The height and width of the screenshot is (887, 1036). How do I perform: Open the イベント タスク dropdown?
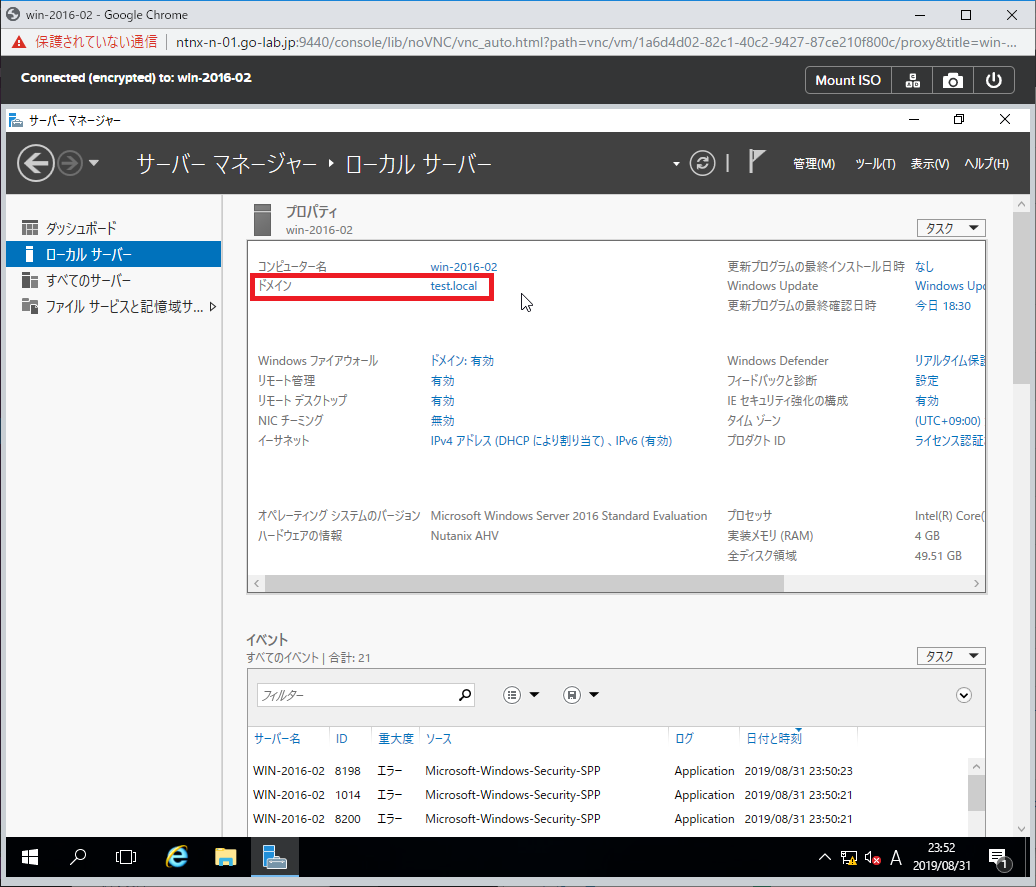point(951,656)
